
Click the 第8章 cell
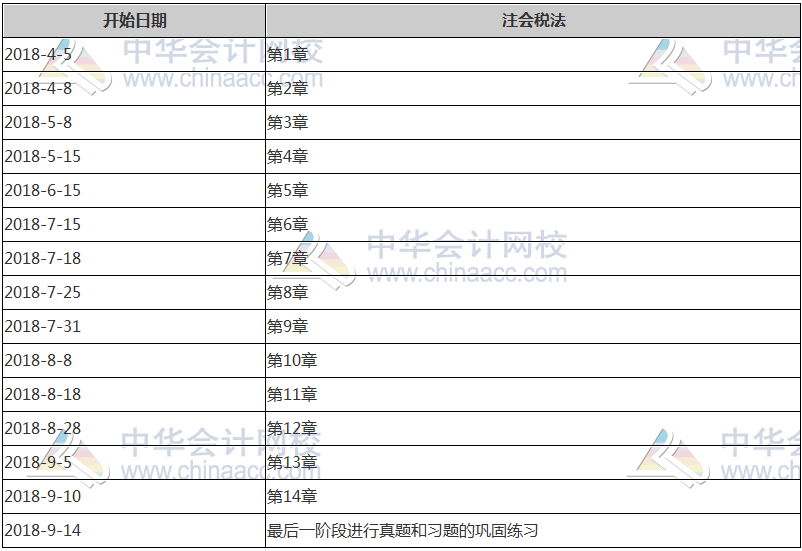[533, 293]
